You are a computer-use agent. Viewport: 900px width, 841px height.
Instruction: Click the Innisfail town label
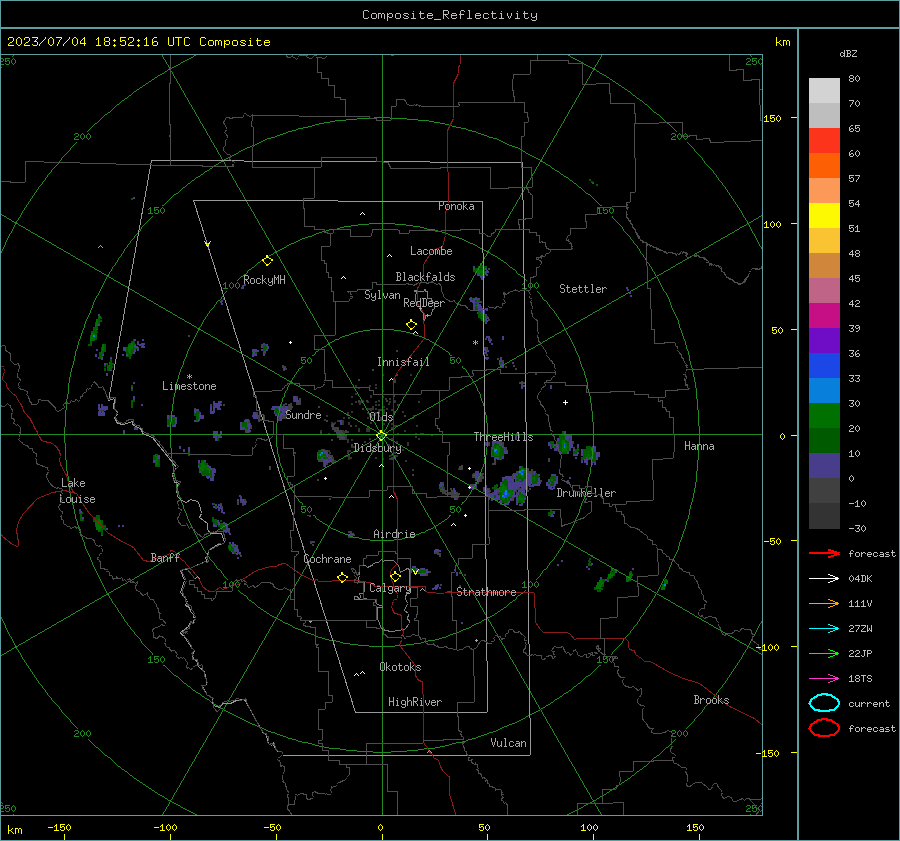(x=403, y=362)
